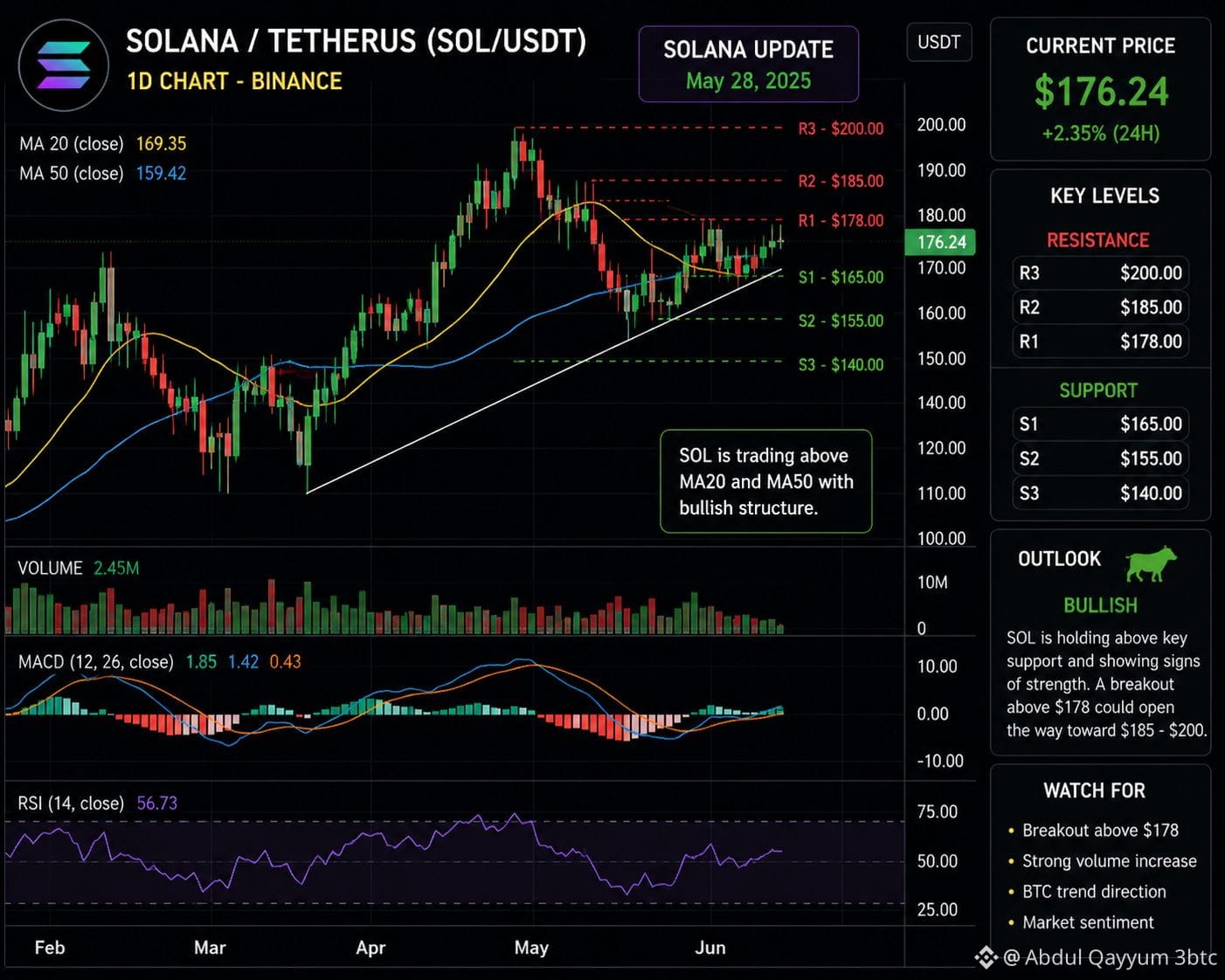Click the KEY LEVELS heading

[x=1104, y=196]
